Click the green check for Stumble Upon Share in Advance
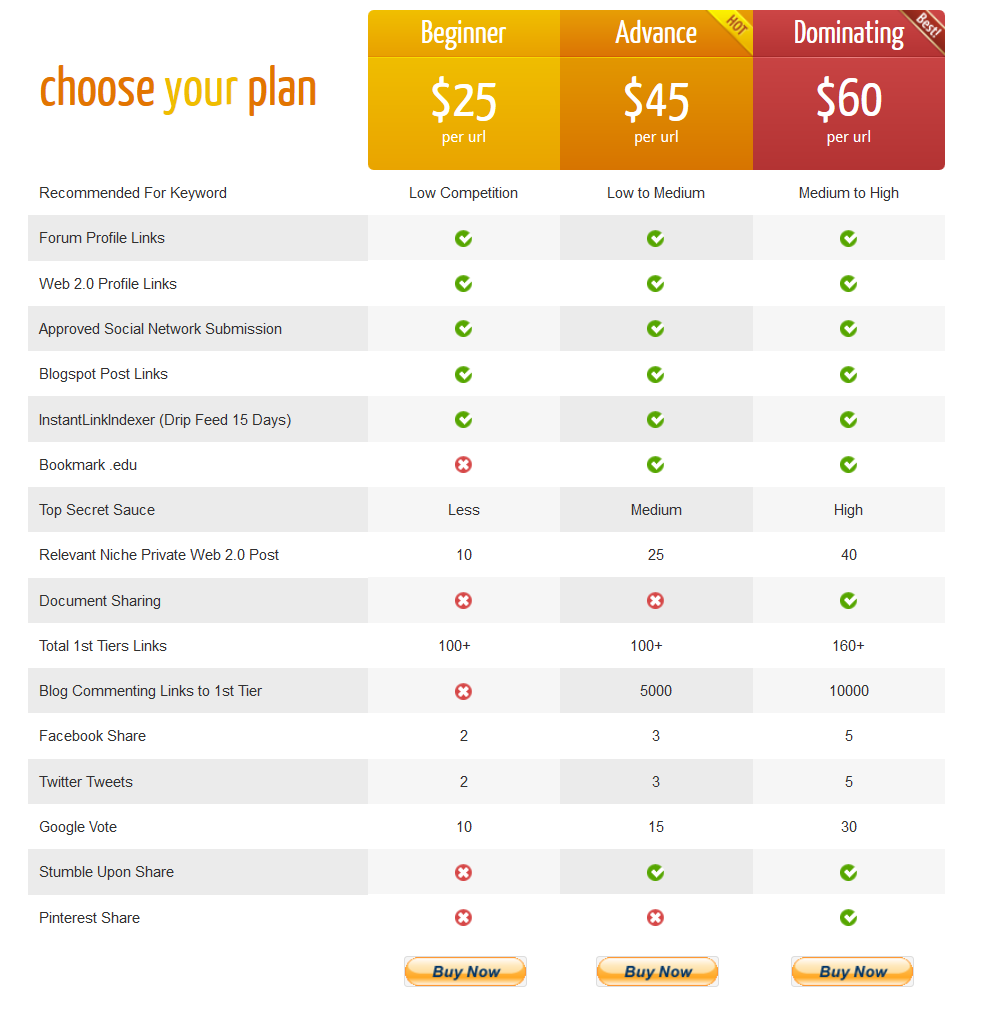983x1011 pixels. click(656, 872)
